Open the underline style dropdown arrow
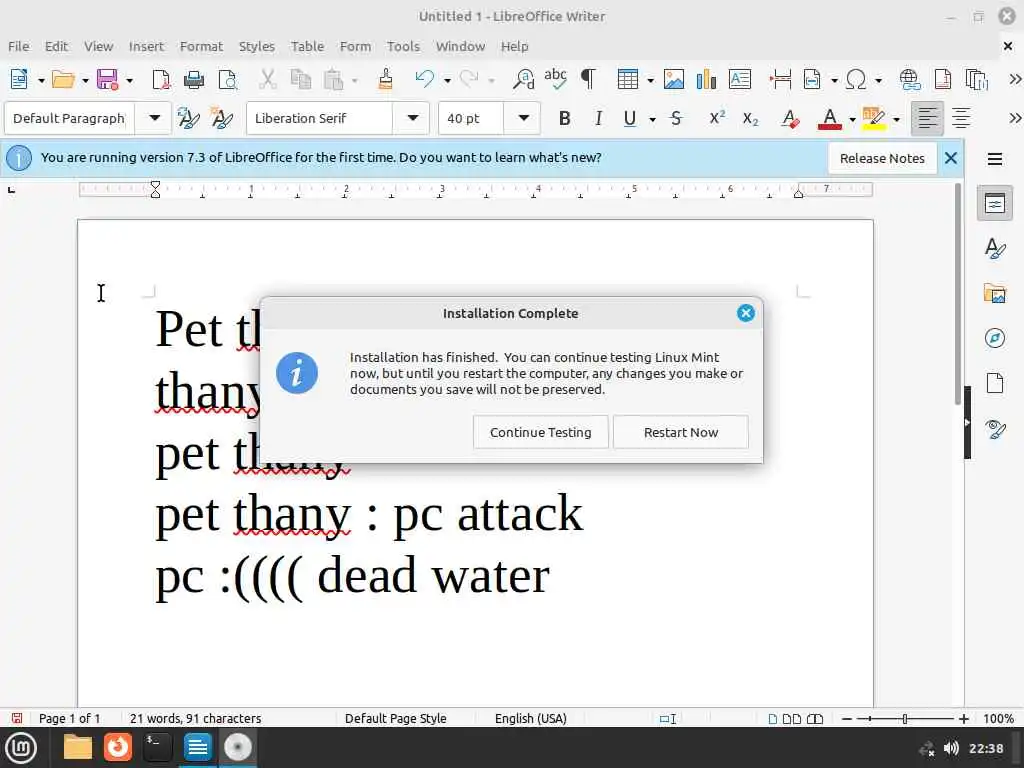The width and height of the screenshot is (1024, 768). pos(652,119)
